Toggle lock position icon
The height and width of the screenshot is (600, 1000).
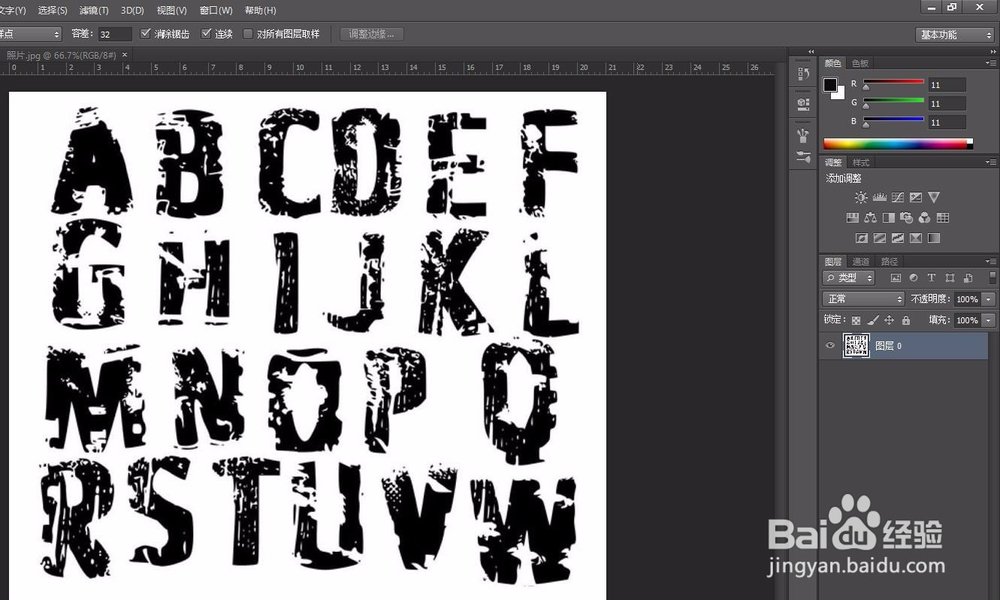point(889,320)
